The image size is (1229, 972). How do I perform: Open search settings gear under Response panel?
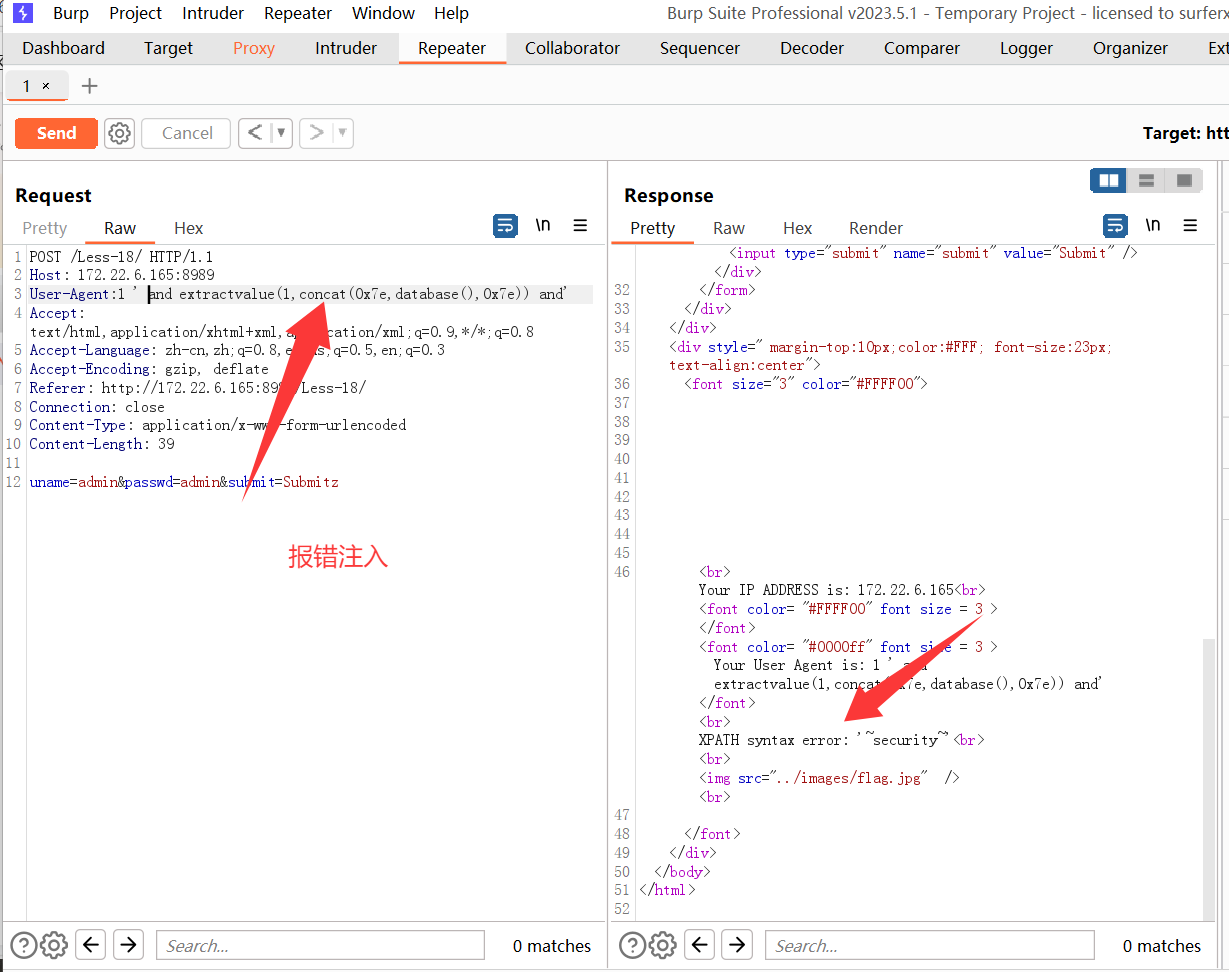click(663, 945)
